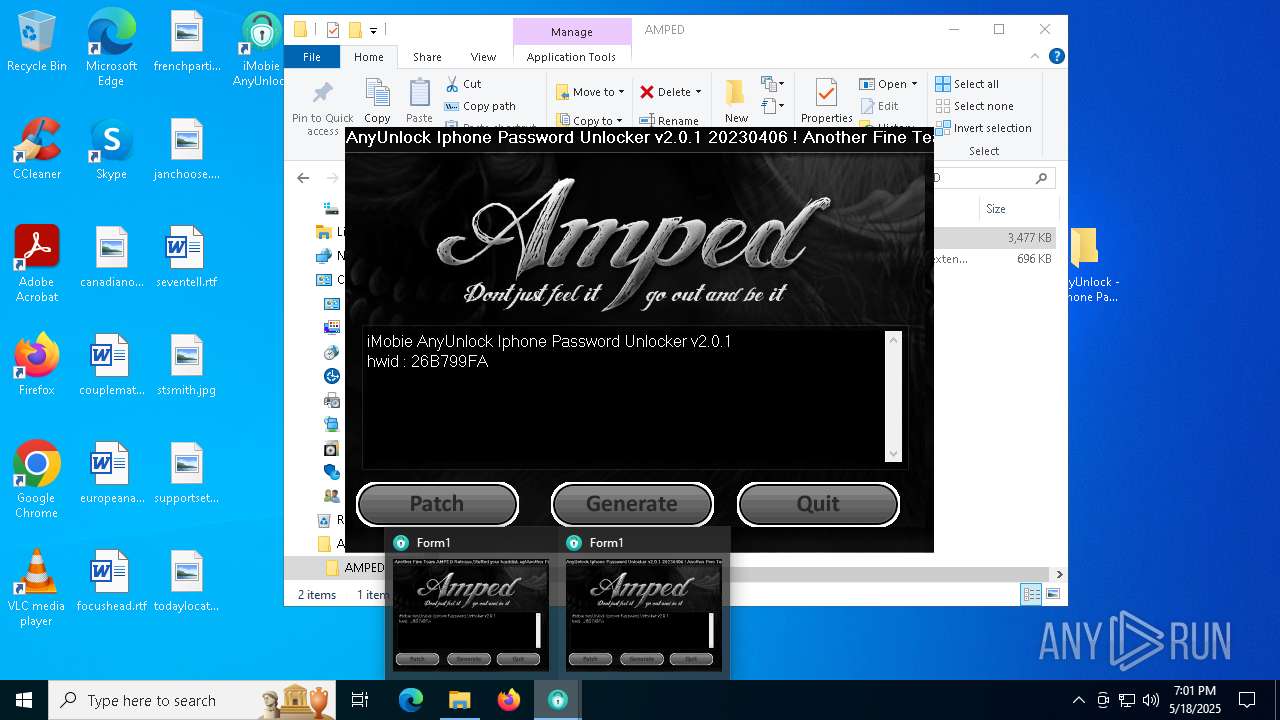This screenshot has width=1280, height=720.
Task: Click Pin to Quick access icon
Action: click(x=322, y=94)
